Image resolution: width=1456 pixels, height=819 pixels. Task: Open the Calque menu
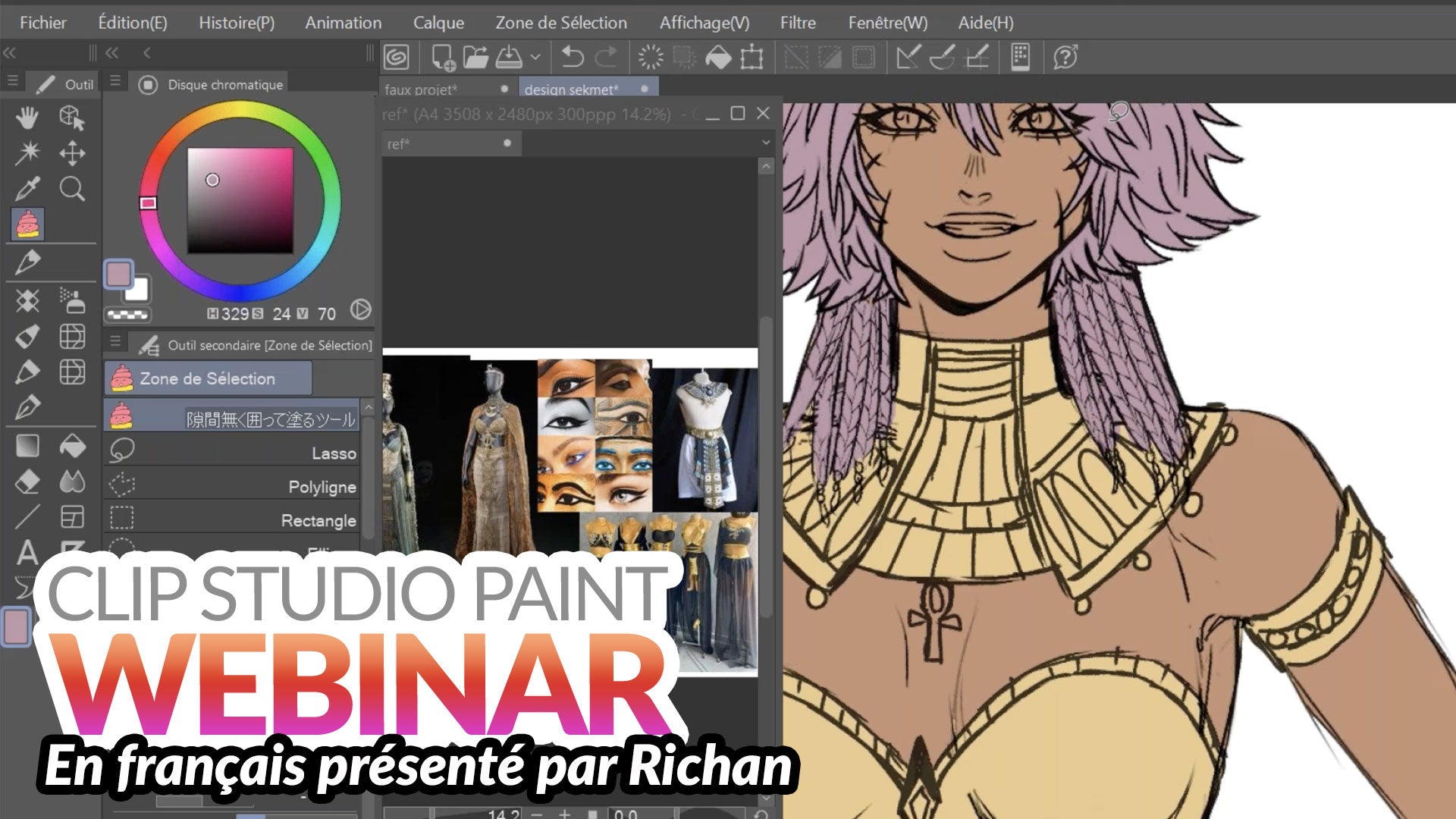click(x=438, y=23)
